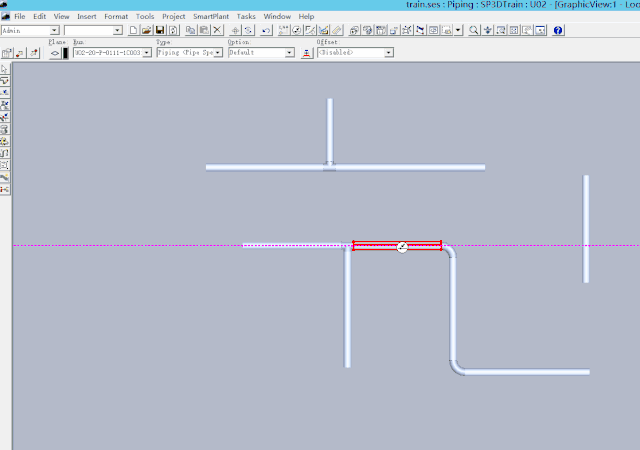Open the SmartPlant menu
Screen dimensions: 640x450
click(211, 16)
